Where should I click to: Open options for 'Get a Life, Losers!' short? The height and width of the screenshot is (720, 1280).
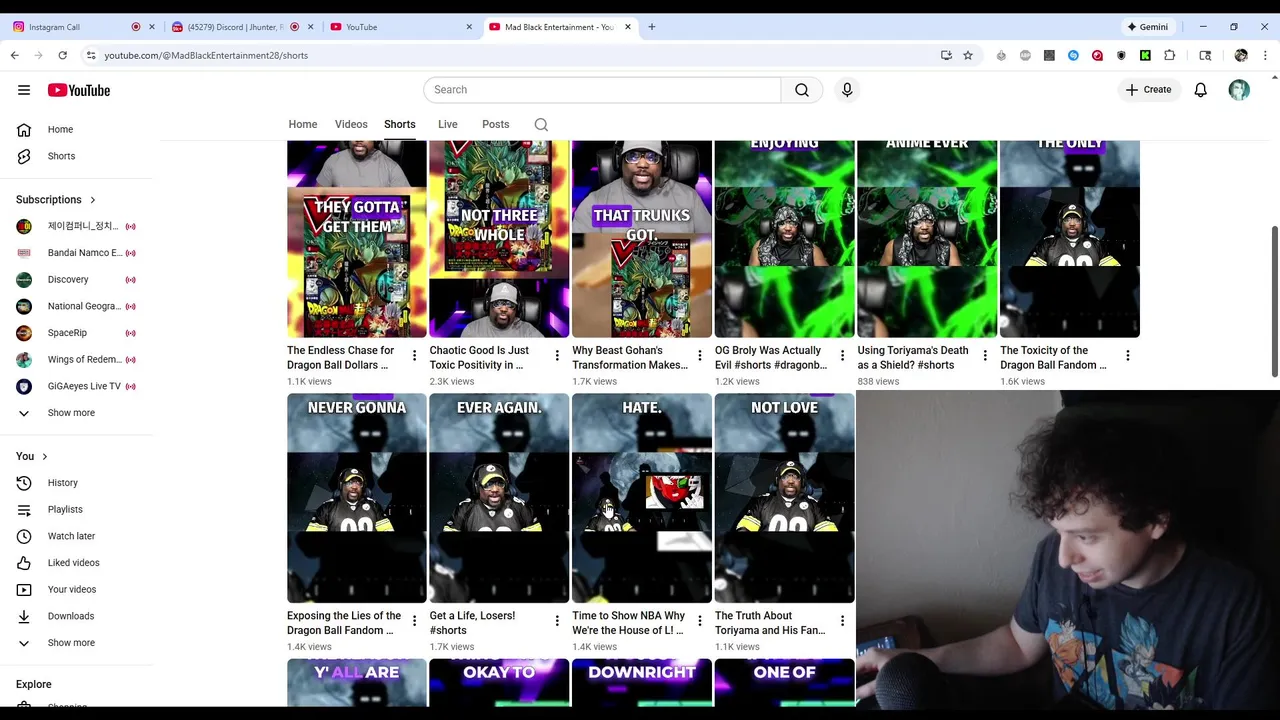pyautogui.click(x=557, y=621)
